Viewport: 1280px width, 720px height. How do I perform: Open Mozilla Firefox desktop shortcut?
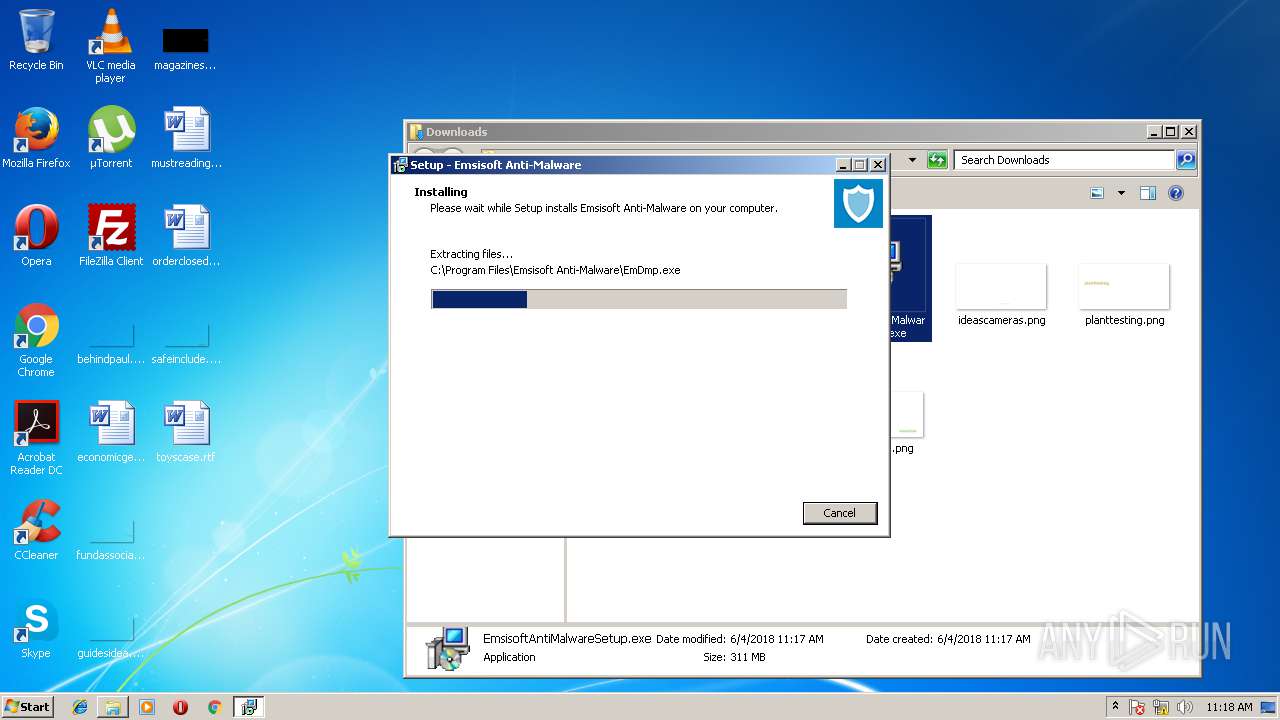[36, 138]
